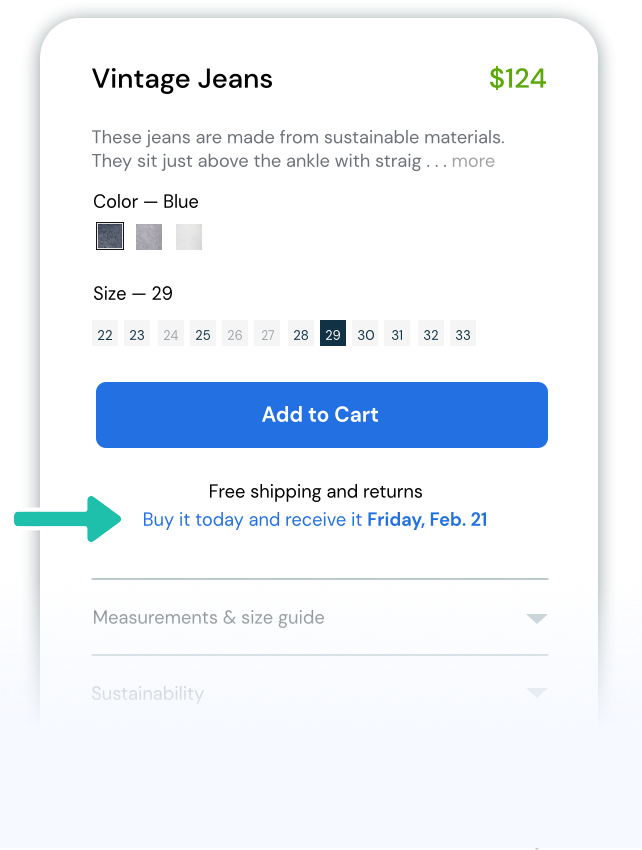Pick the light white color swatch
The height and width of the screenshot is (850, 642).
189,237
